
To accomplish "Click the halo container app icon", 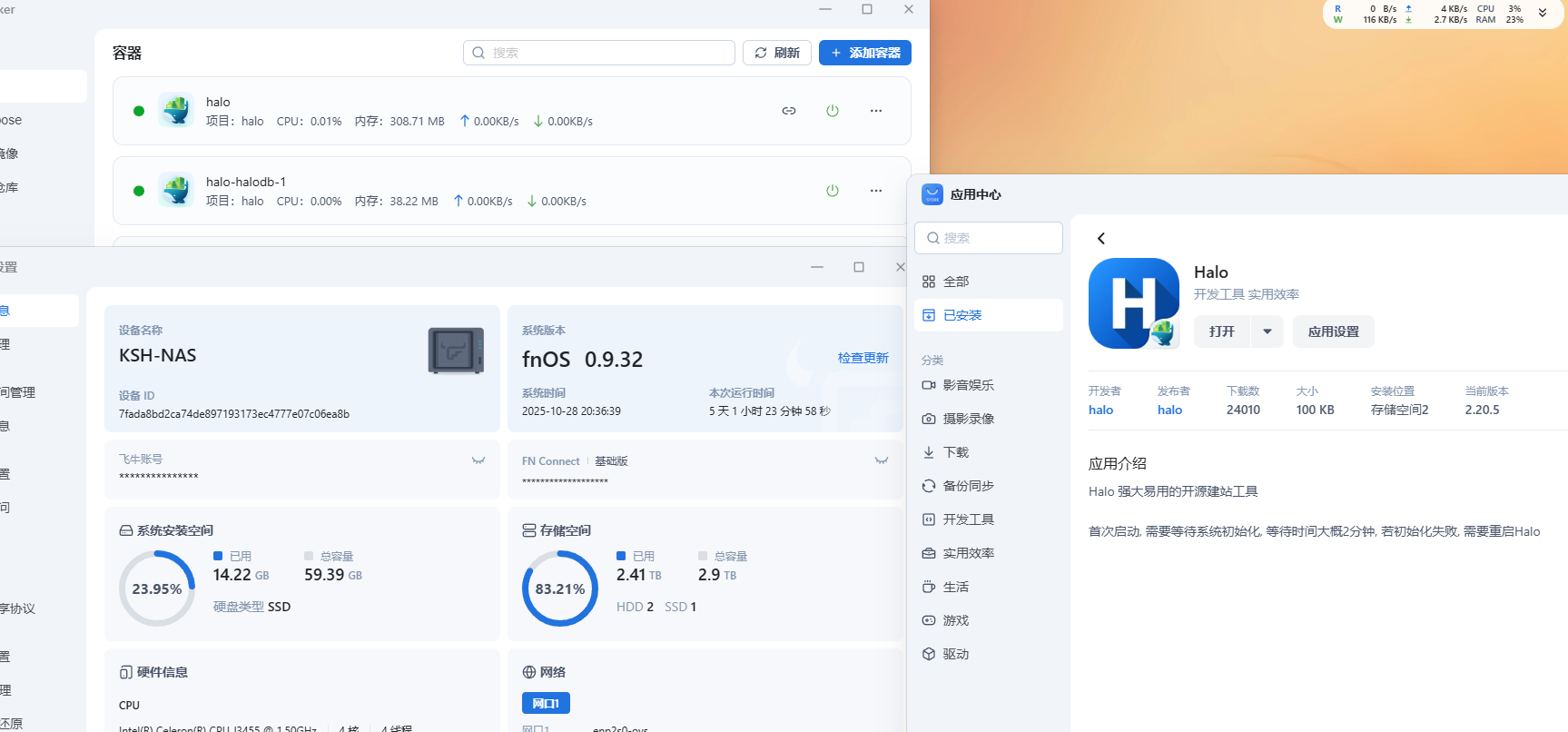I will (x=176, y=111).
